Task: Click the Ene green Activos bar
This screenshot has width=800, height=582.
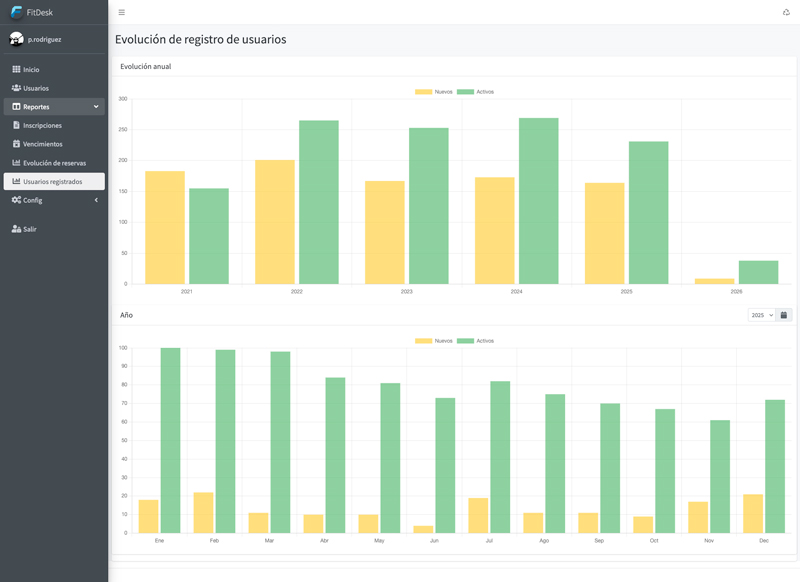Action: (x=170, y=440)
